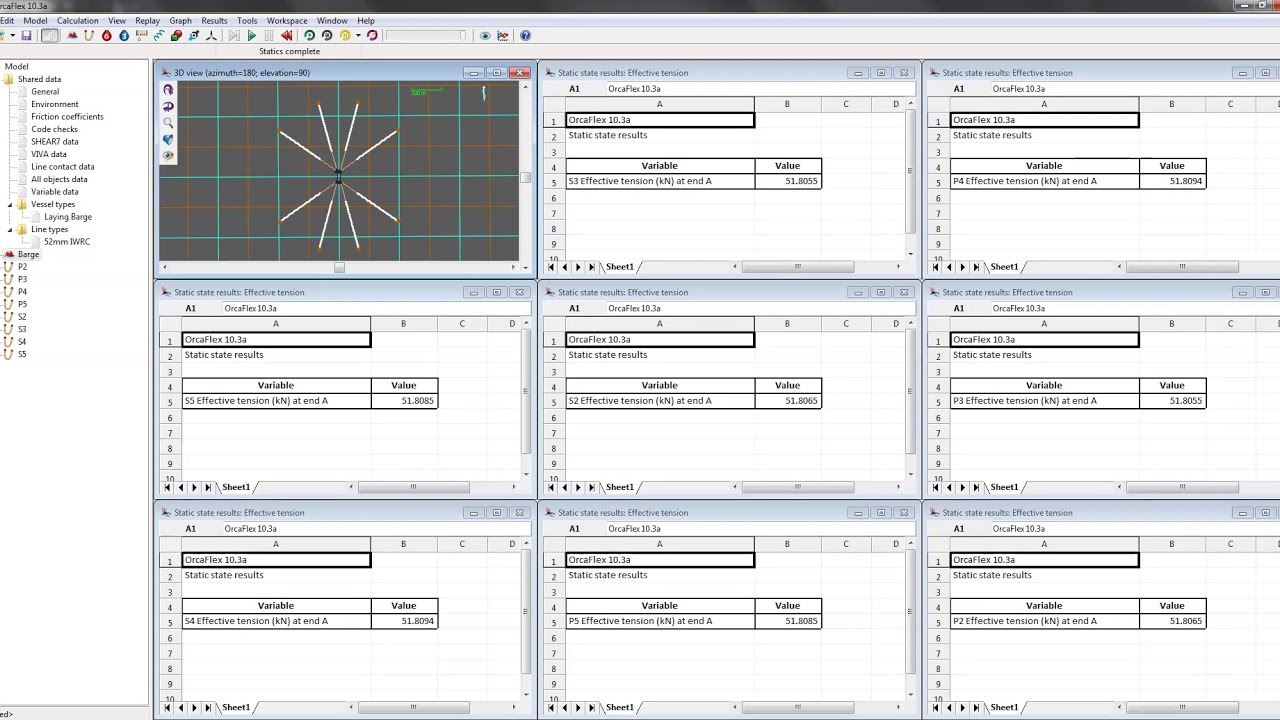This screenshot has height=720, width=1280.
Task: Click the A1 cell reference in S2 window
Action: (x=574, y=308)
